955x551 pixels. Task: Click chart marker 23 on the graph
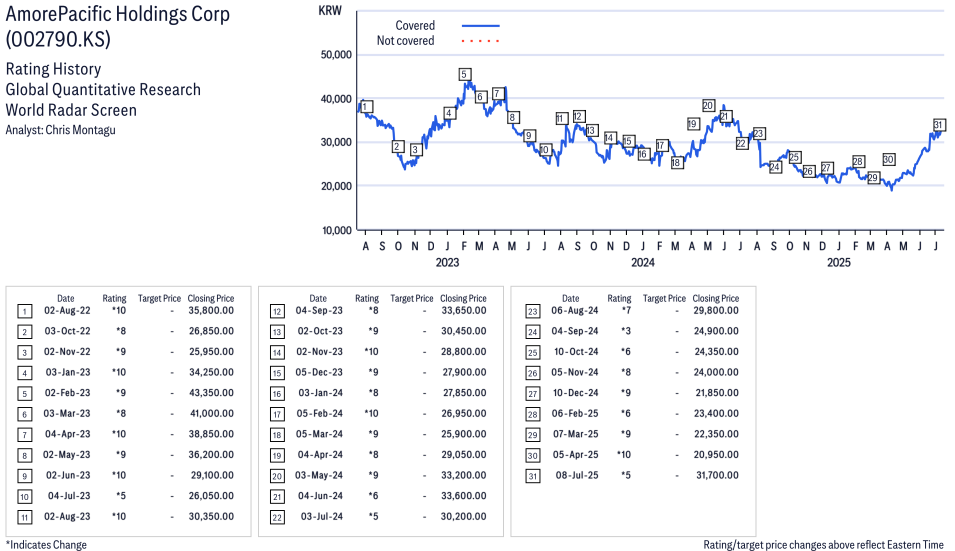click(x=758, y=133)
